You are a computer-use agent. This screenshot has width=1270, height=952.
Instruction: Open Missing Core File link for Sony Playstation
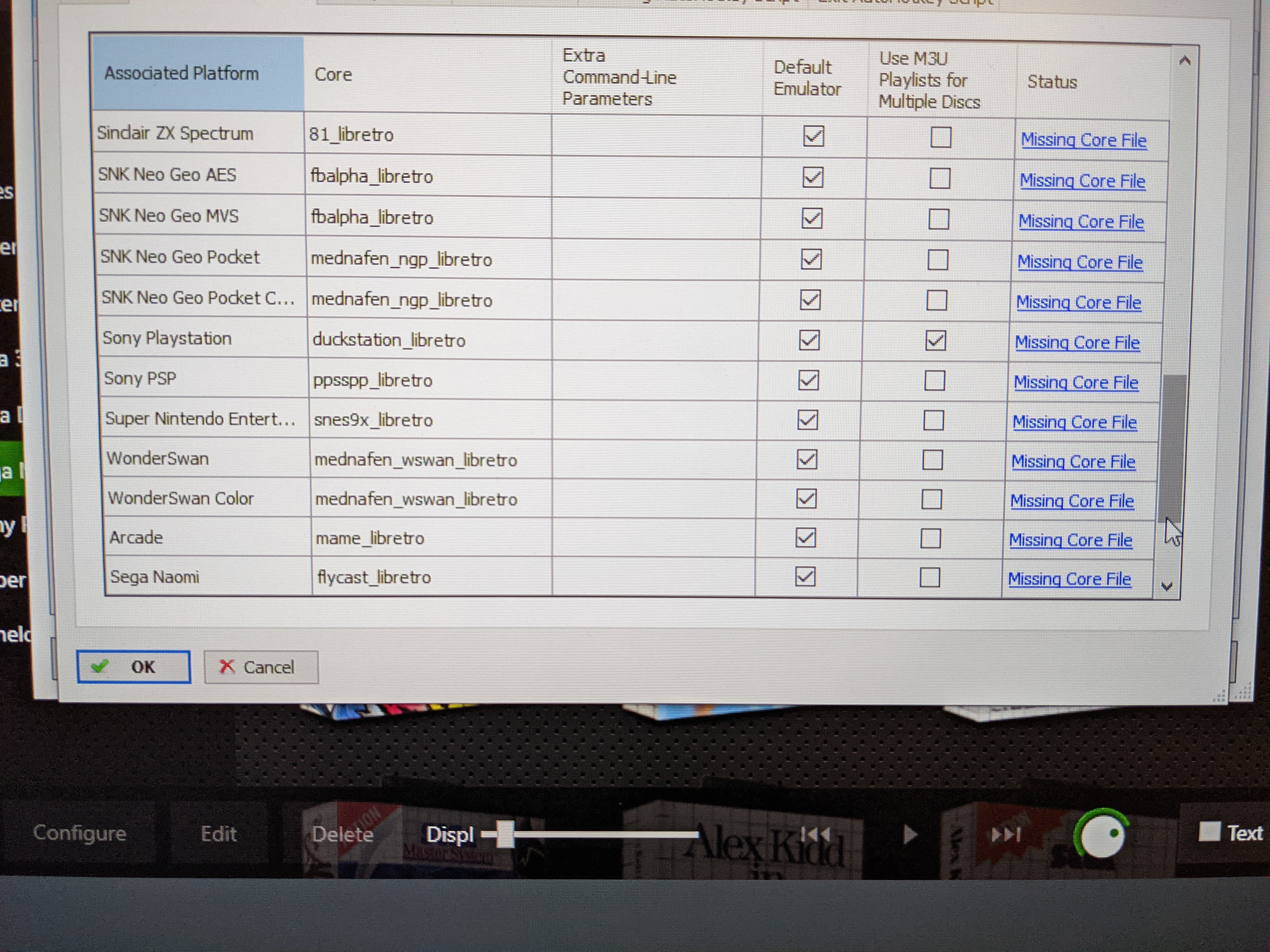point(1077,343)
